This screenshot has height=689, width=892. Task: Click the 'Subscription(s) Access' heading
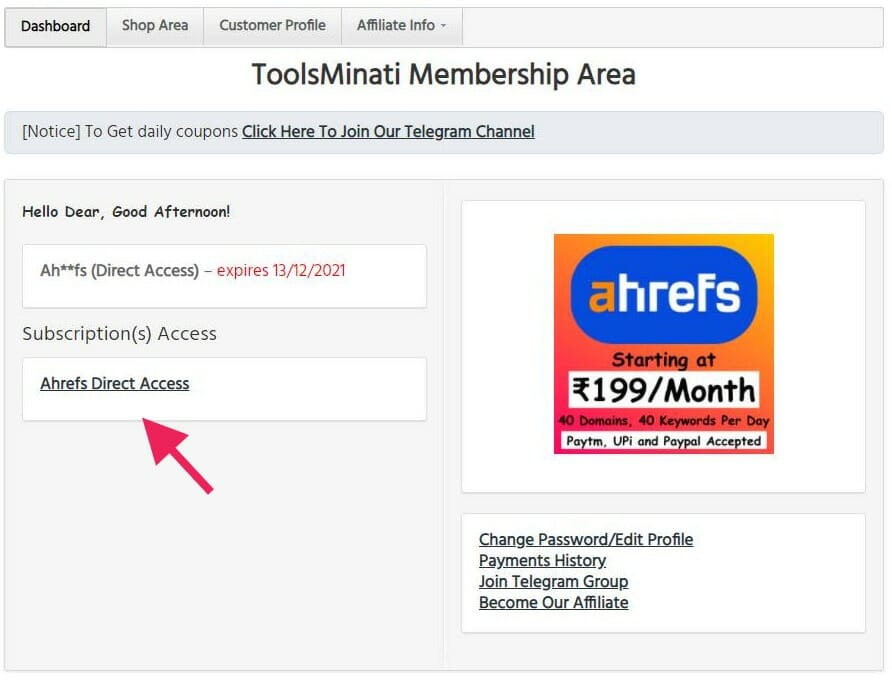click(119, 334)
